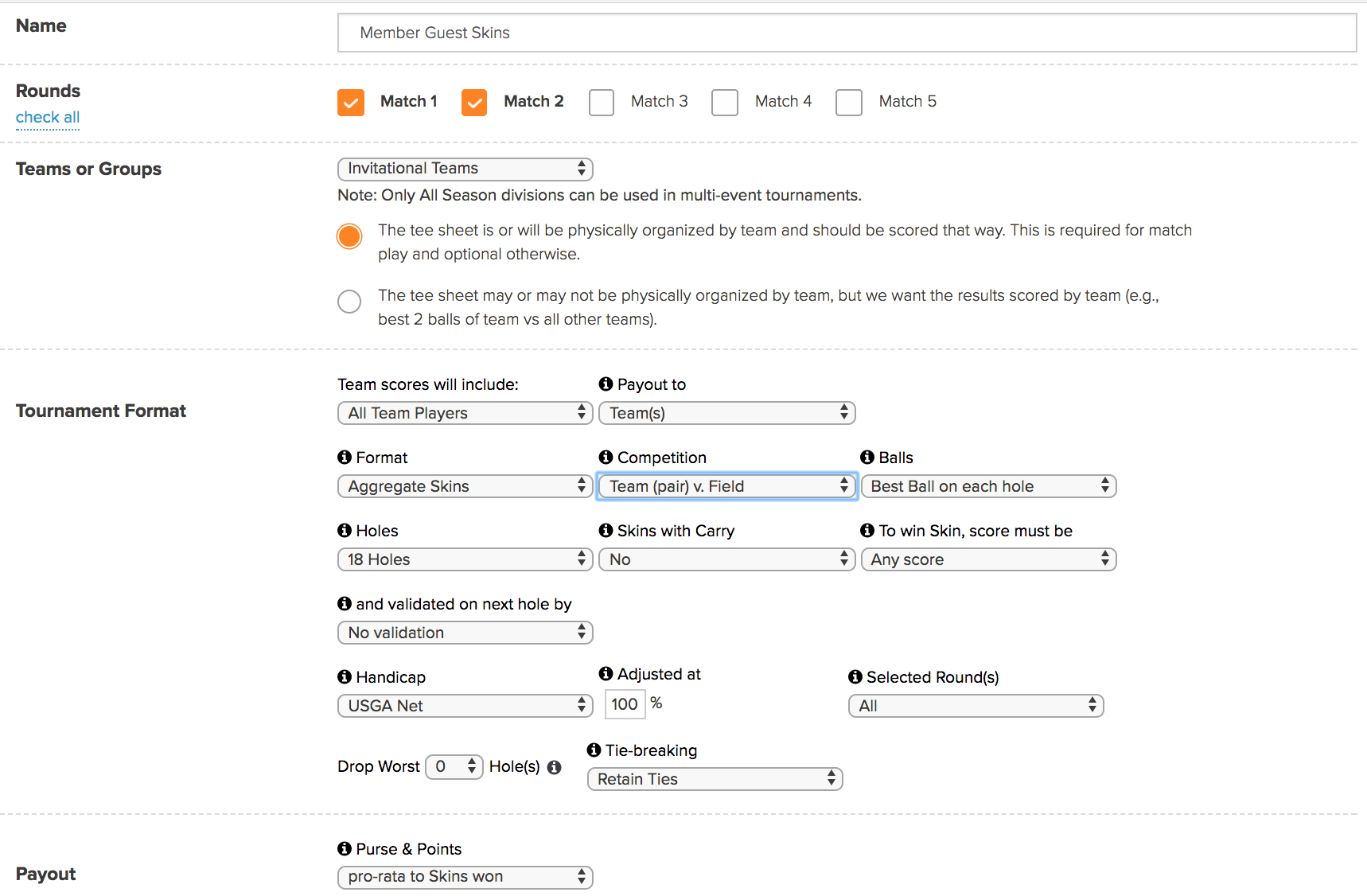Click the Tie-breaking info icon
Screen dimensions: 1367x896
(594, 750)
